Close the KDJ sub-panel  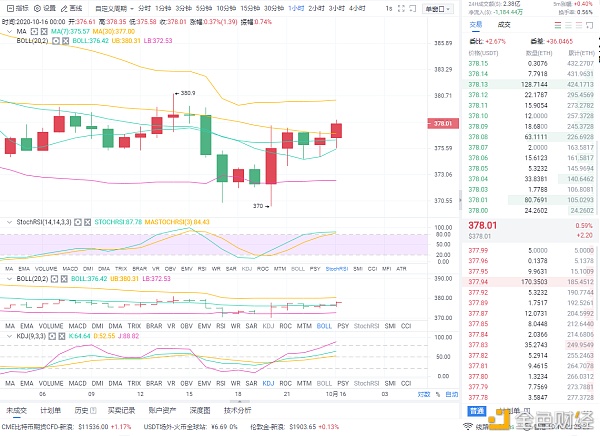(x=62, y=336)
